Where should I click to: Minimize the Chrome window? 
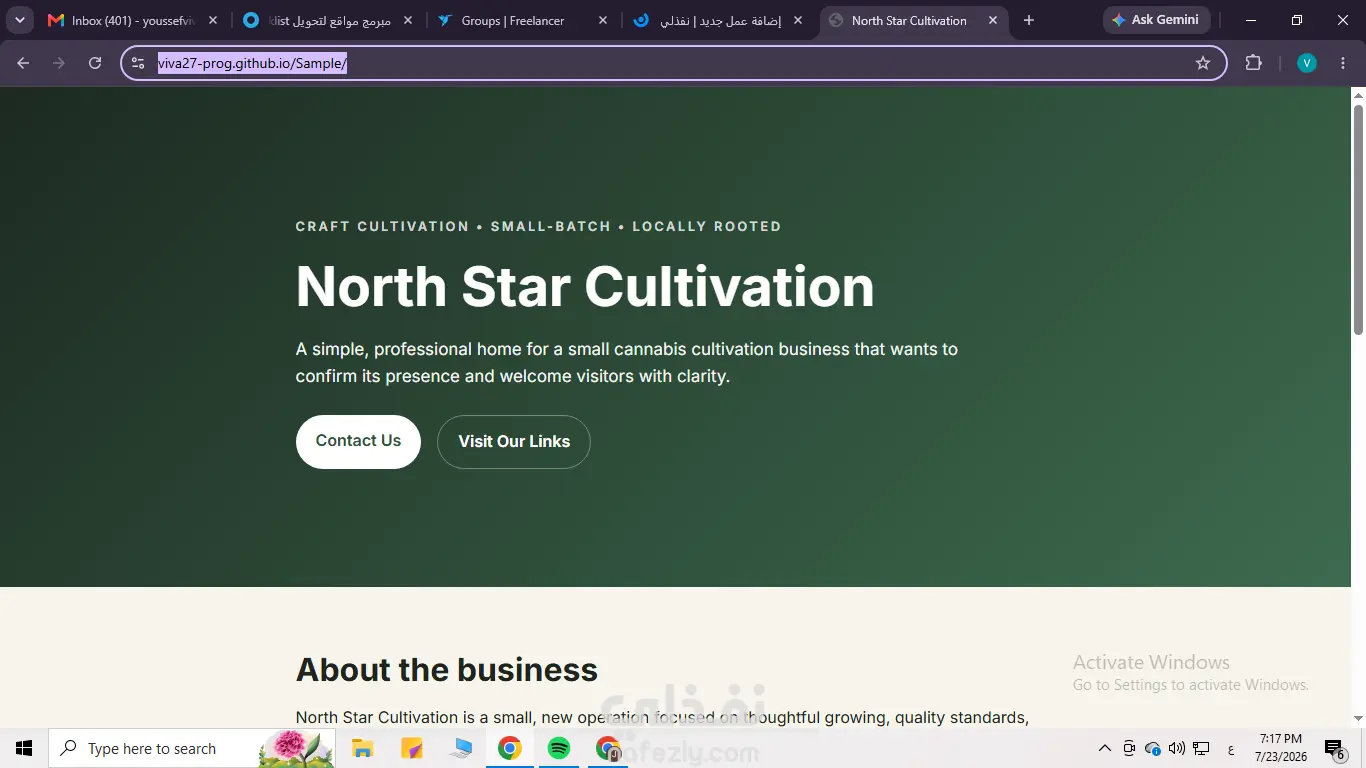coord(1251,20)
